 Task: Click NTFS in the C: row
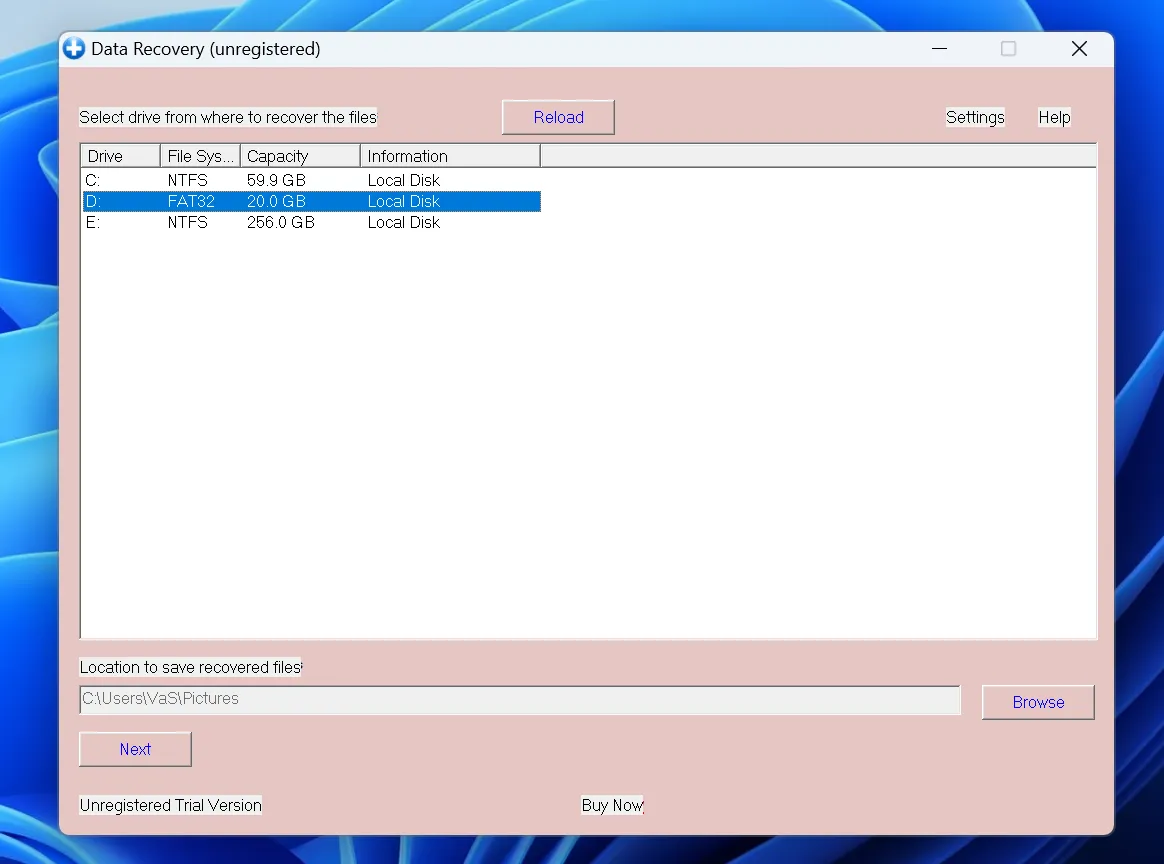click(187, 180)
